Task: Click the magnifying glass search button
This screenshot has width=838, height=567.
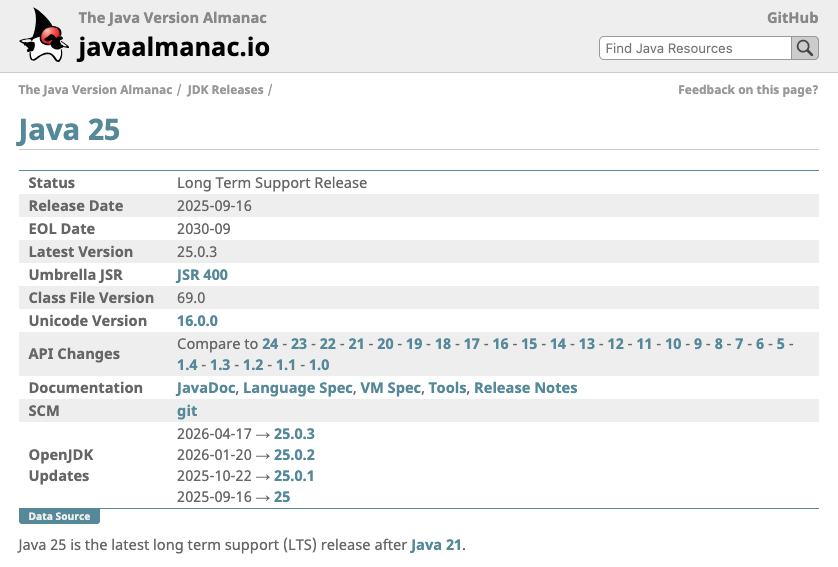Action: click(805, 48)
